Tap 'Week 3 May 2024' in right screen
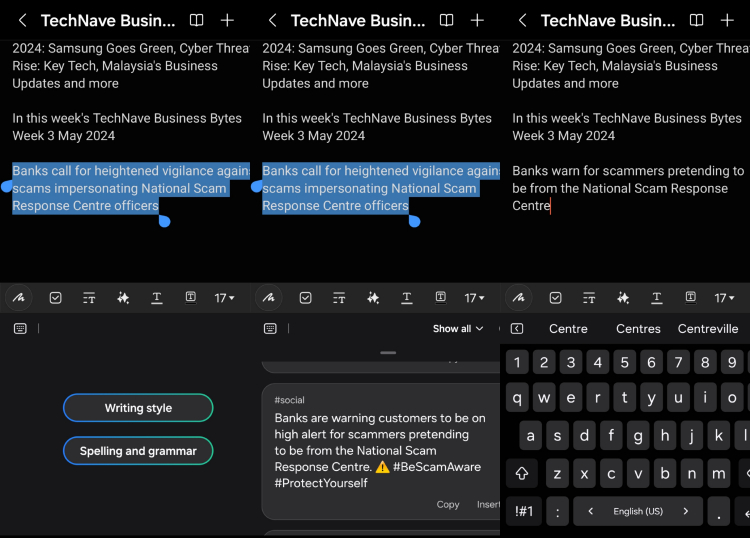This screenshot has height=538, width=750. click(x=563, y=136)
